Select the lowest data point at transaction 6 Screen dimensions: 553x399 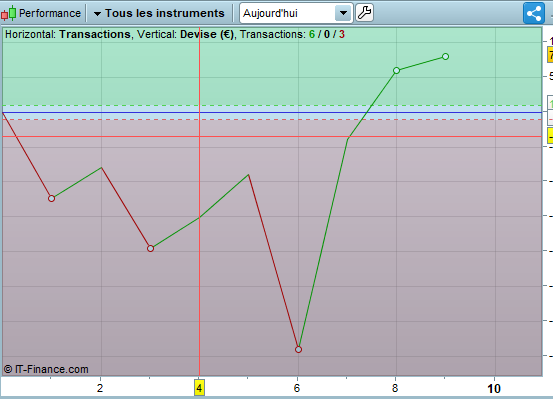pyautogui.click(x=298, y=350)
